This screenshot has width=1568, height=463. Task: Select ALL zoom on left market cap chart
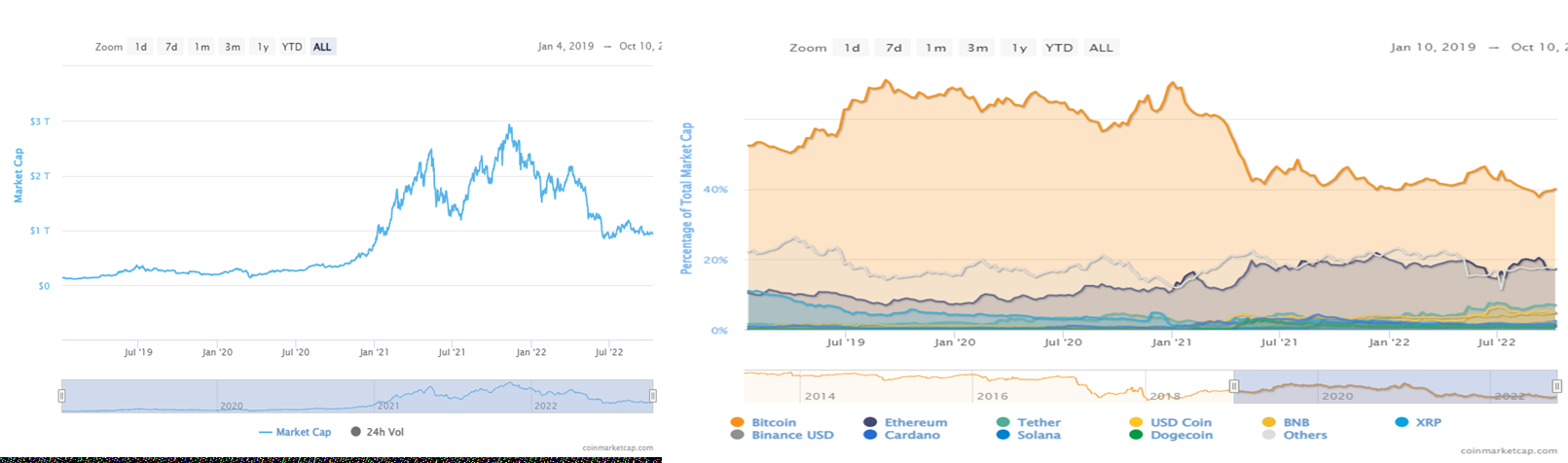click(322, 47)
